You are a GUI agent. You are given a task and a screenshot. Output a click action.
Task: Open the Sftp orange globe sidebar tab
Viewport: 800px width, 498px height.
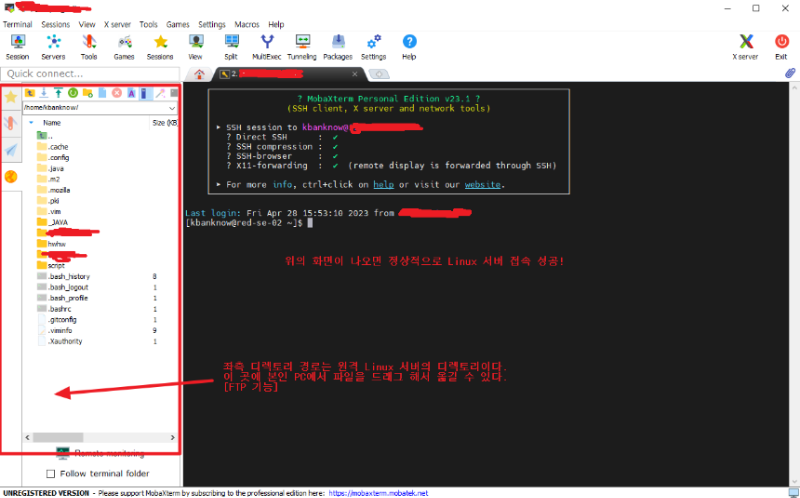tap(11, 177)
